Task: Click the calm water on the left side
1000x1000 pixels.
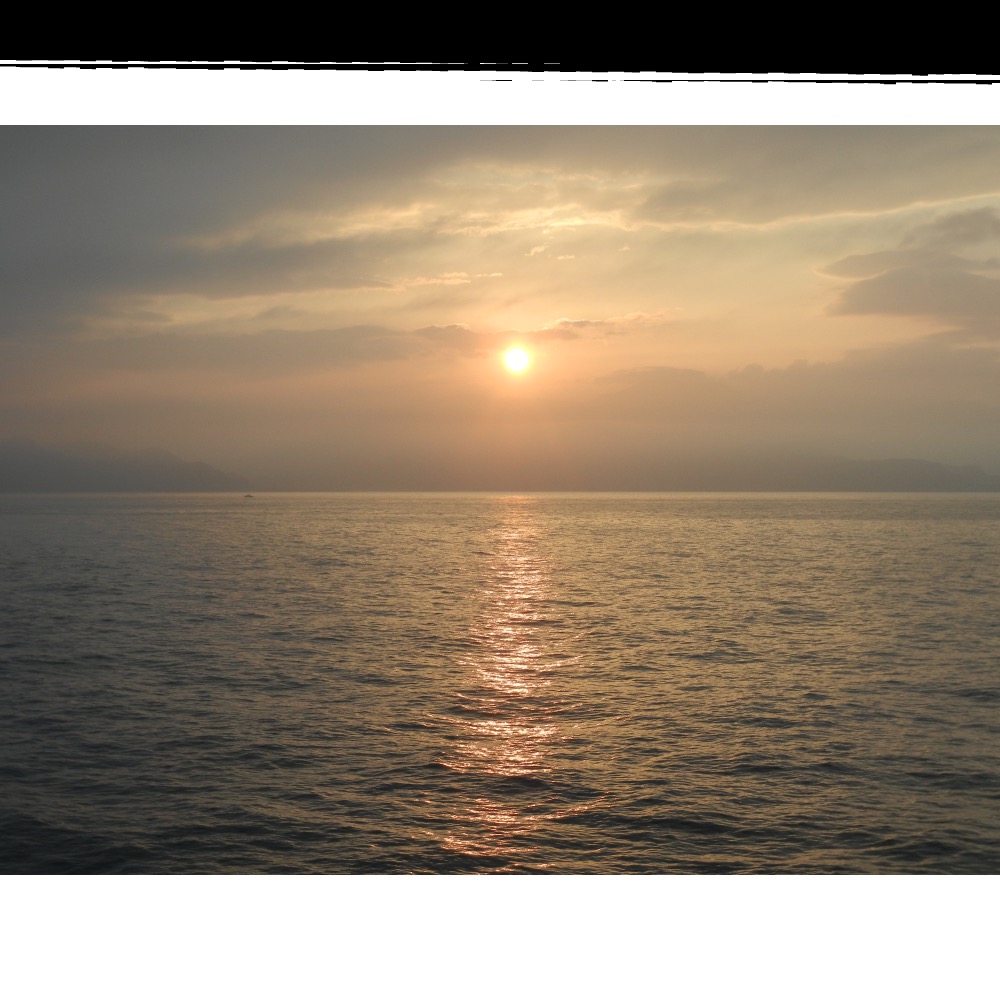Action: [x=150, y=620]
